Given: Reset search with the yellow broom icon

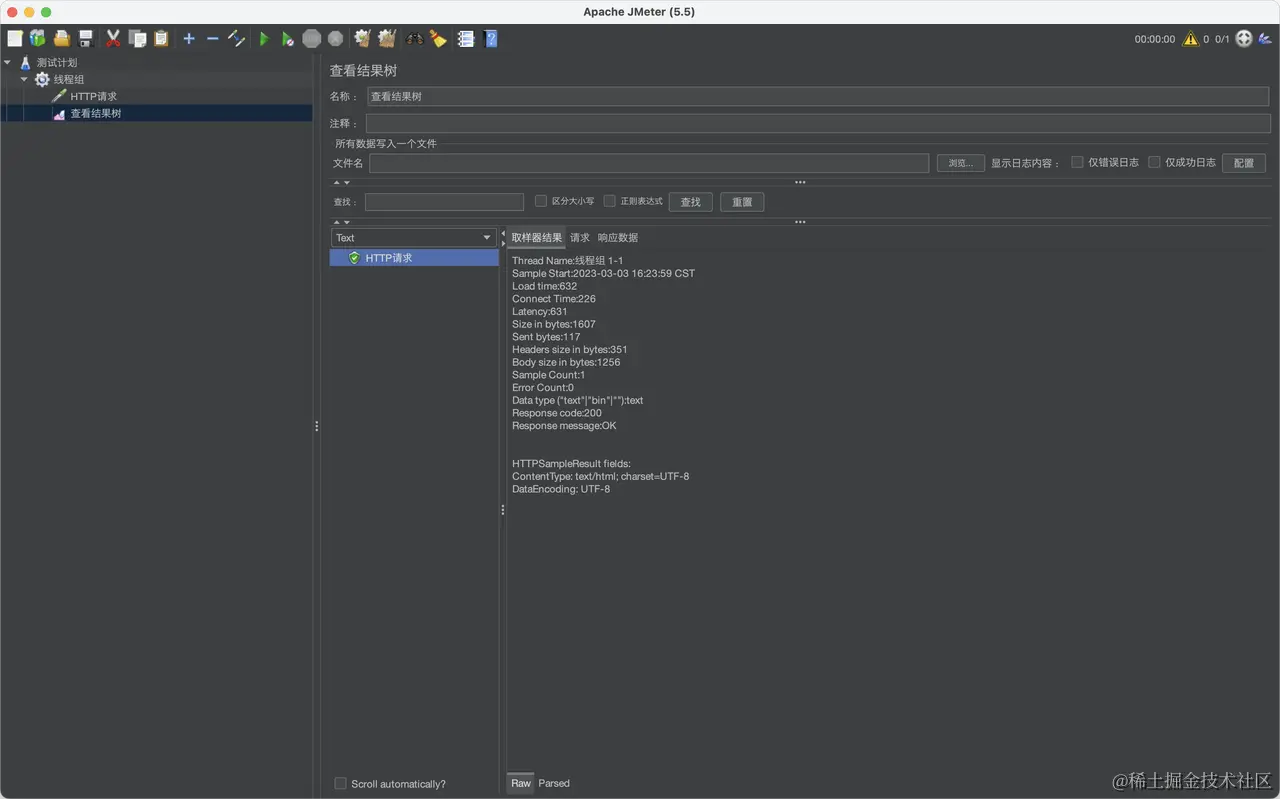Looking at the screenshot, I should (x=438, y=39).
